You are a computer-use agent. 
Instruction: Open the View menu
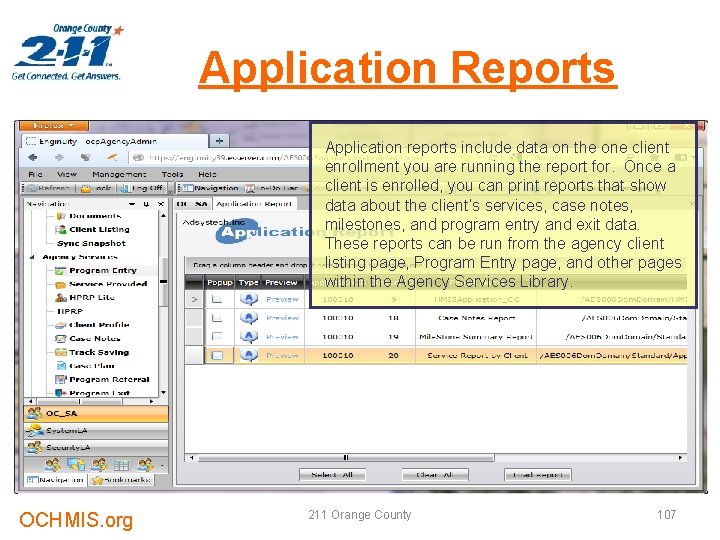click(x=67, y=174)
